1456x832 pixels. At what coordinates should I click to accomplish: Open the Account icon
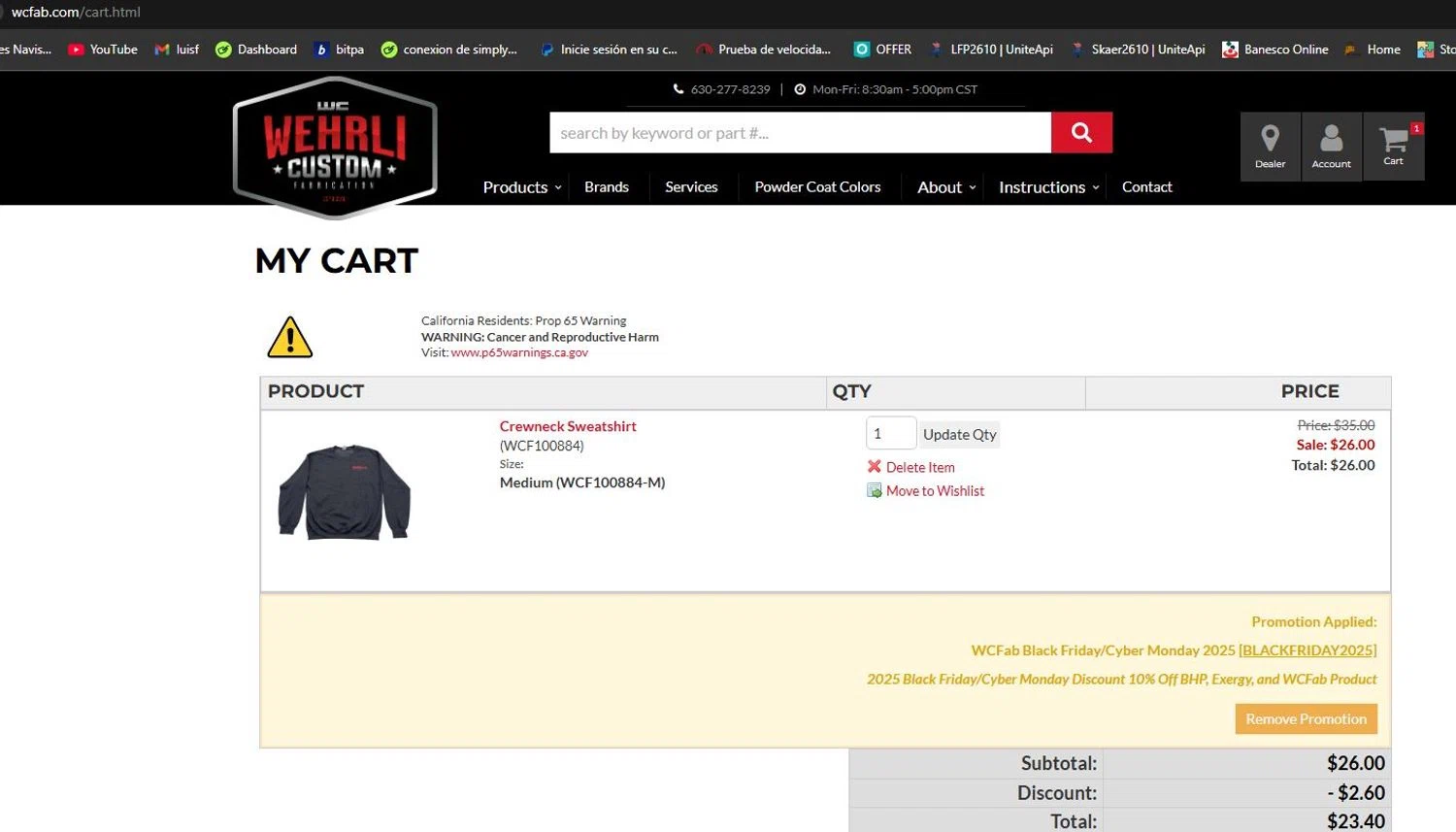1332,147
